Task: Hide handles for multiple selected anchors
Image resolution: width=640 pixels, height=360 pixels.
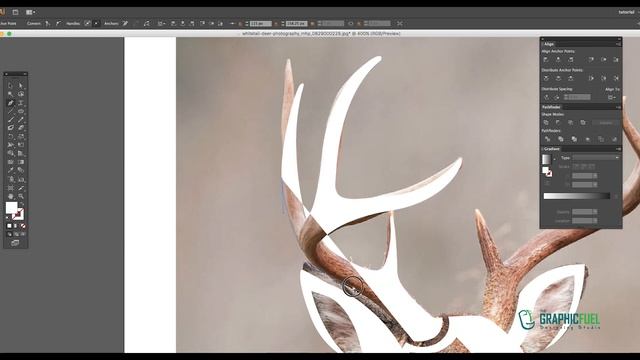Action: coord(96,24)
